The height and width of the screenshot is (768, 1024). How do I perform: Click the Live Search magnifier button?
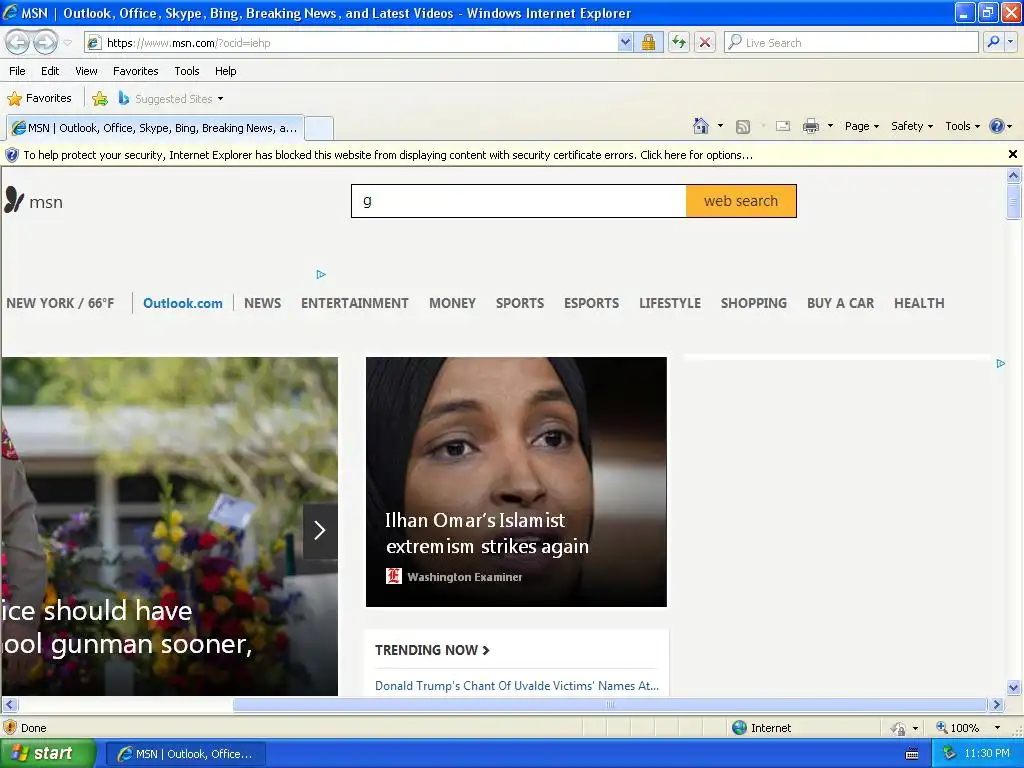coord(993,42)
